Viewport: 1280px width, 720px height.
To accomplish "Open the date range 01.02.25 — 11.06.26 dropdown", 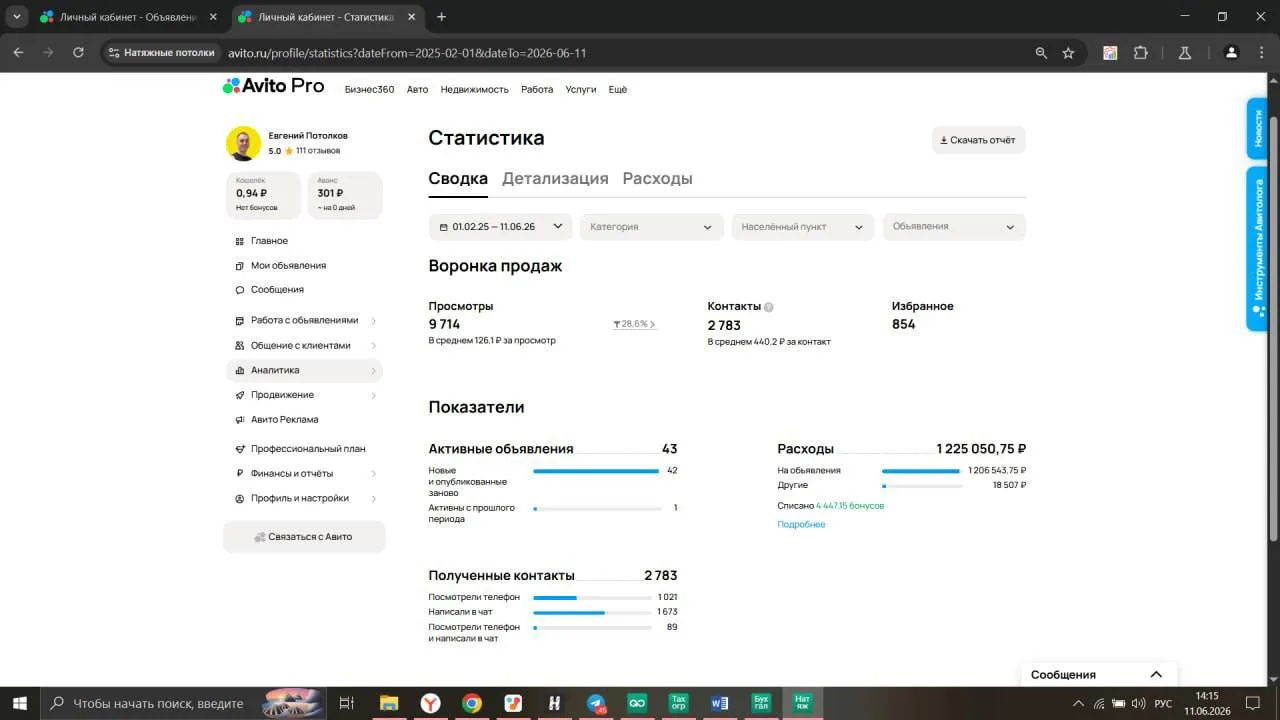I will tap(500, 227).
